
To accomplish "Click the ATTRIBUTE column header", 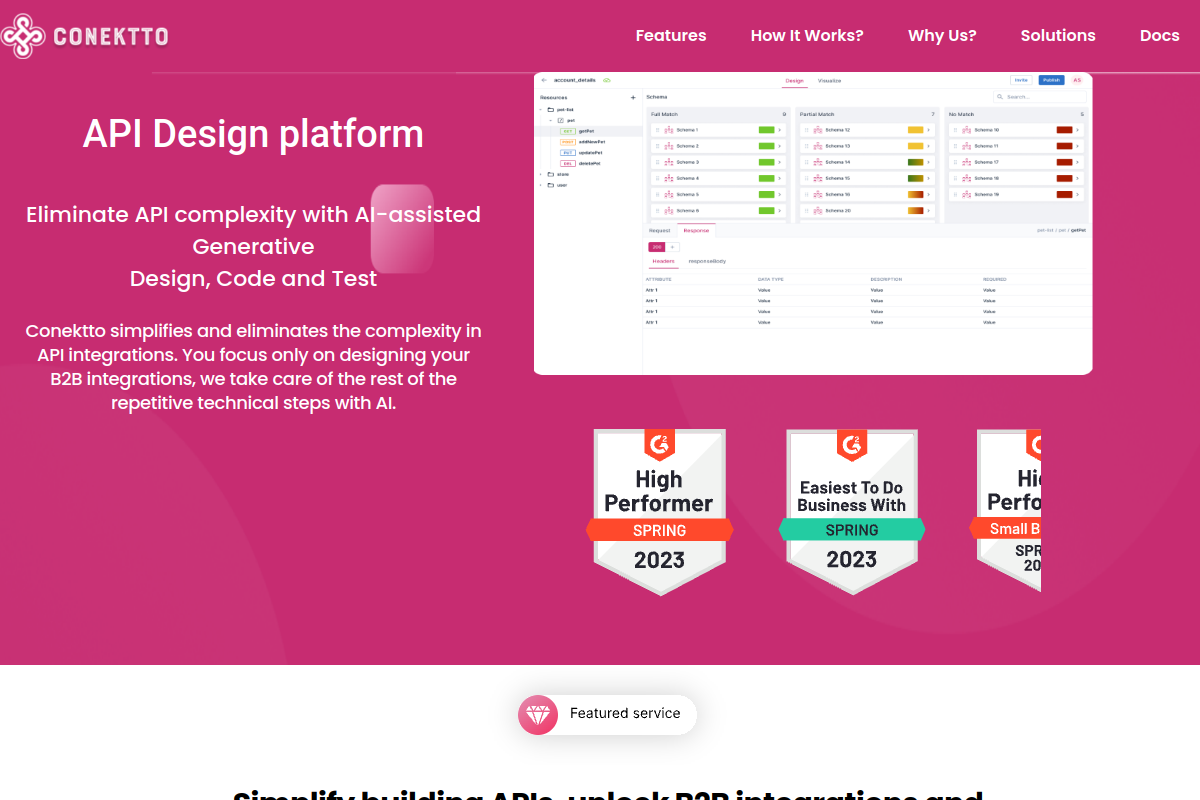I will [x=659, y=279].
